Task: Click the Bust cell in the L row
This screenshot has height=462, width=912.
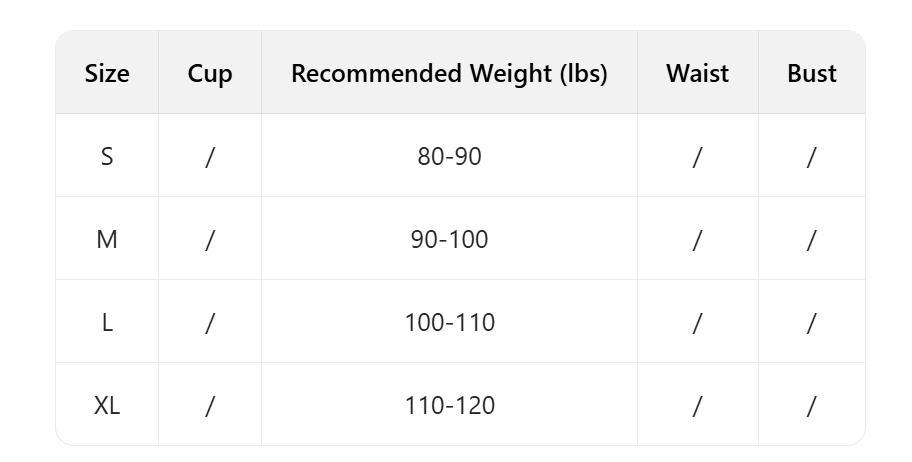Action: tap(811, 322)
